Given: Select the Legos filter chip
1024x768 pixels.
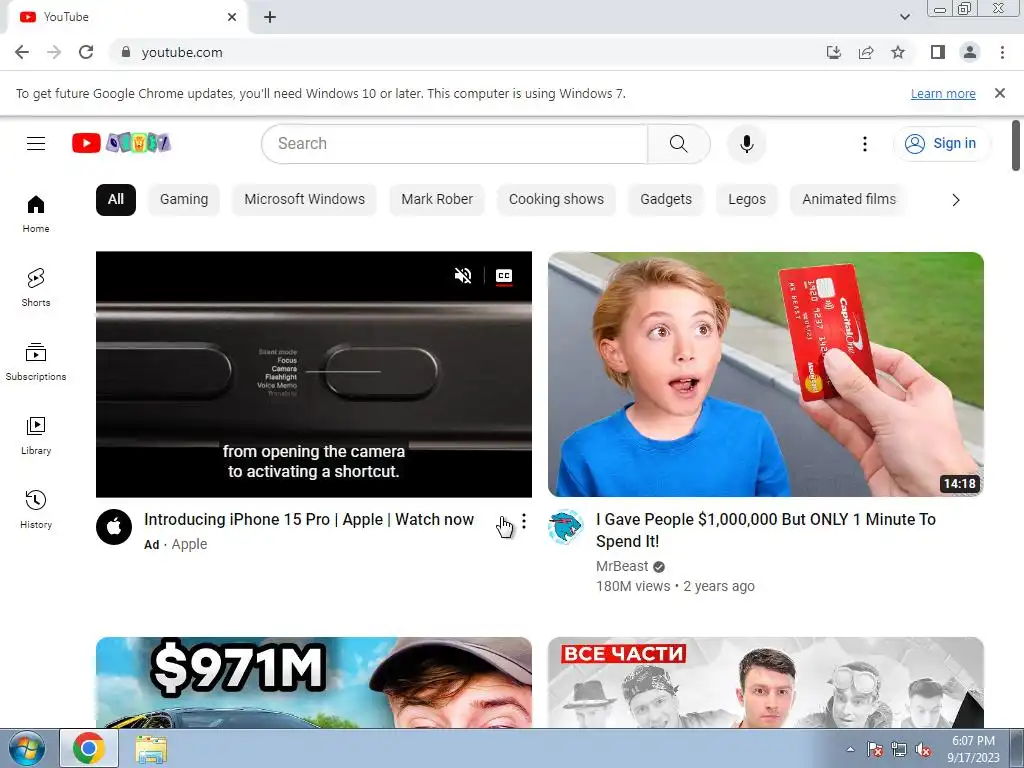Looking at the screenshot, I should click(x=746, y=199).
